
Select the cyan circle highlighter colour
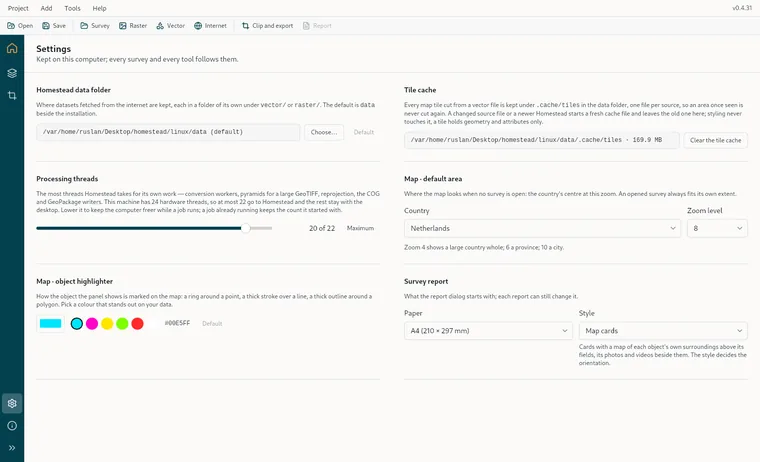pyautogui.click(x=77, y=323)
